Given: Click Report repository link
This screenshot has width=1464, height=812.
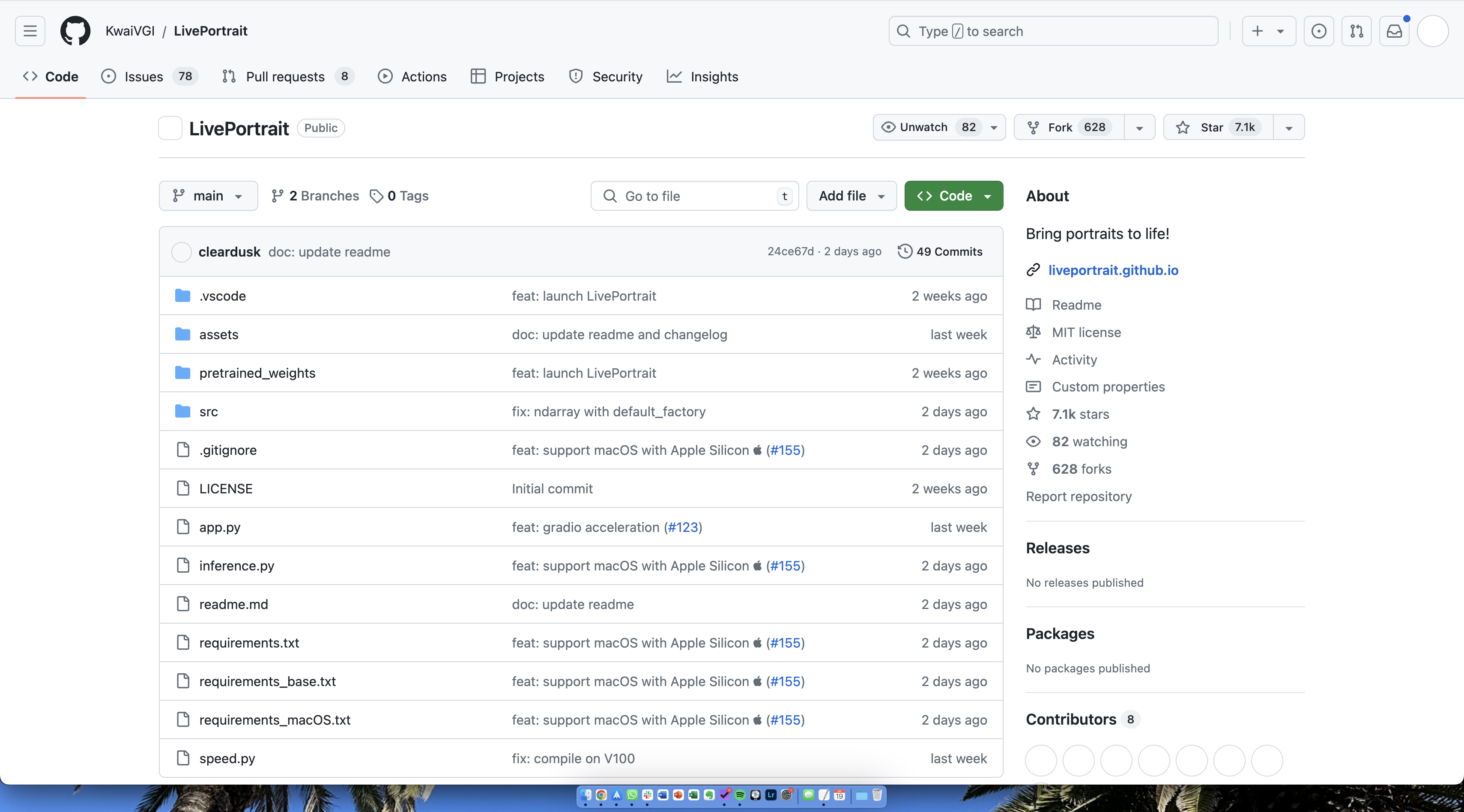Looking at the screenshot, I should (1079, 496).
